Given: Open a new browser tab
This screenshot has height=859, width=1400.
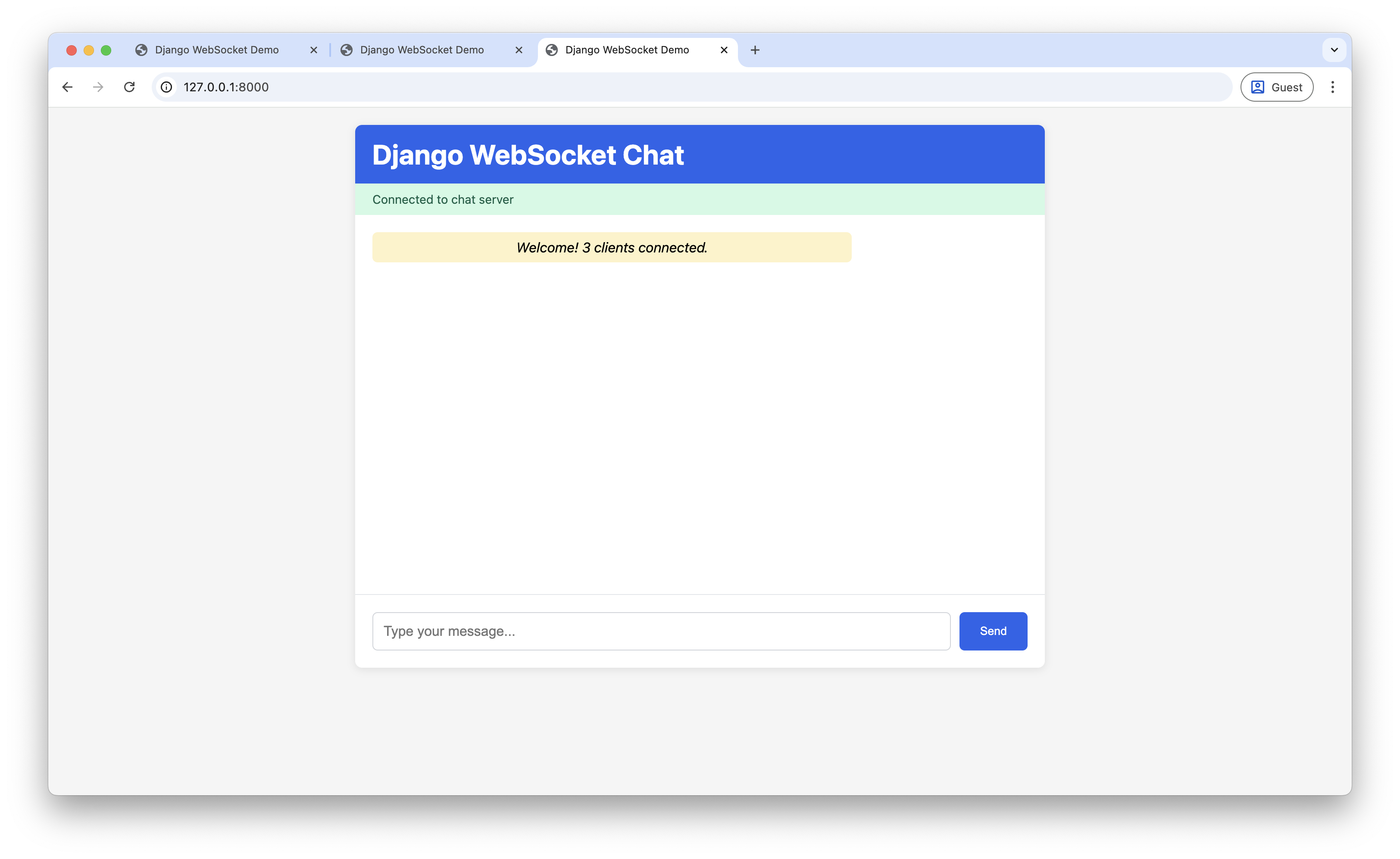Looking at the screenshot, I should 755,50.
